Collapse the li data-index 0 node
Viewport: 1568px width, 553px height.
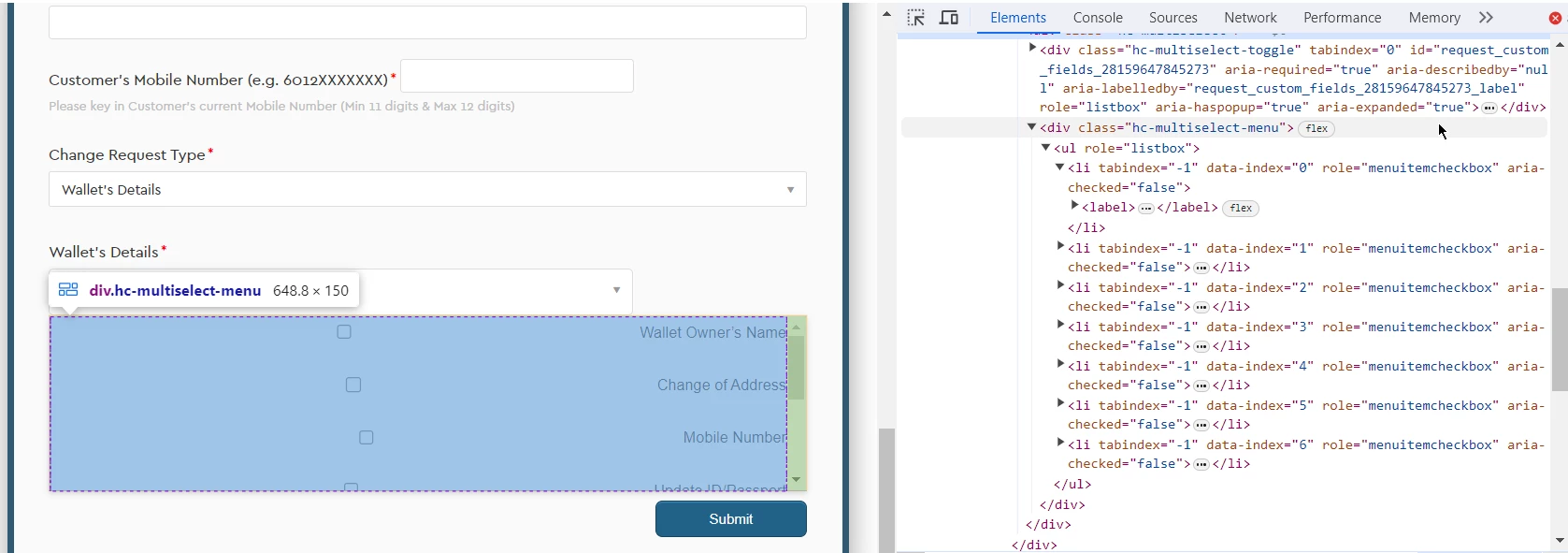(1060, 167)
